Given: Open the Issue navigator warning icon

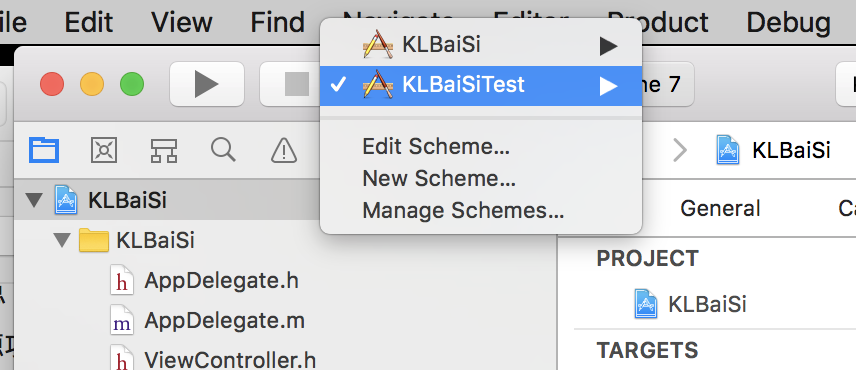Looking at the screenshot, I should pyautogui.click(x=284, y=150).
